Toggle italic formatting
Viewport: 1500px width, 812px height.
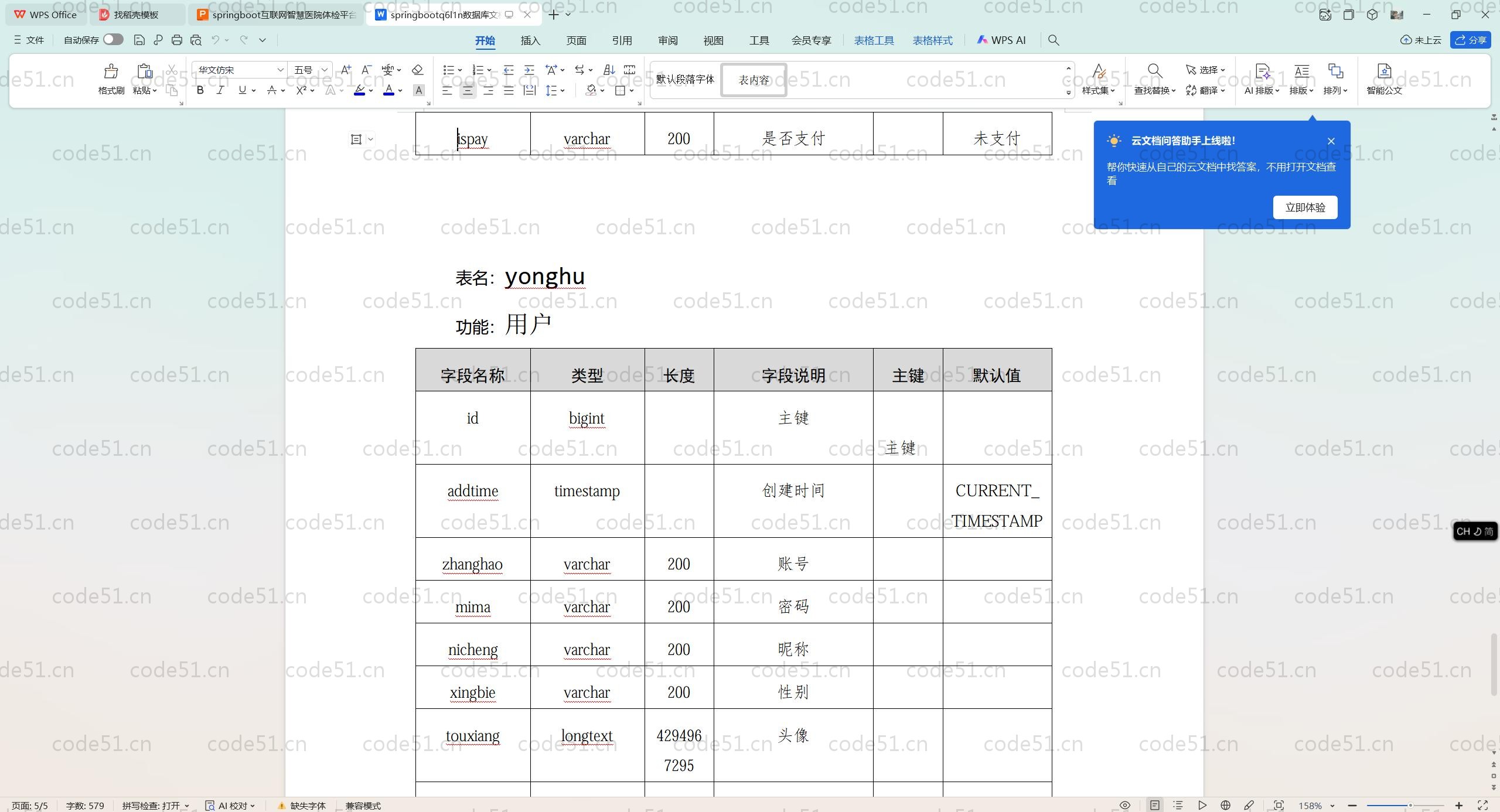[x=220, y=90]
